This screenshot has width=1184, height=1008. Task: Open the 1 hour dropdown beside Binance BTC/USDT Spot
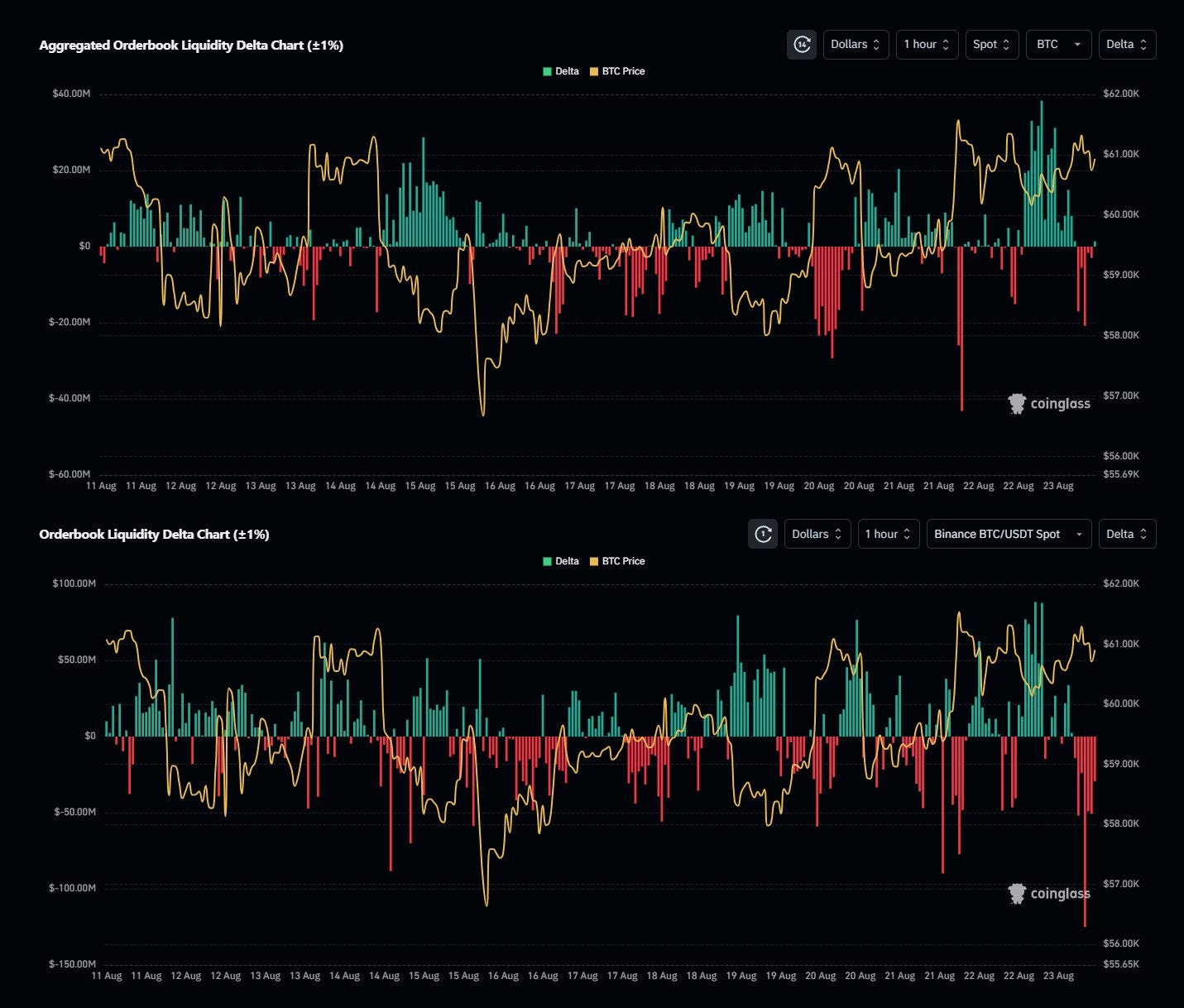[889, 535]
